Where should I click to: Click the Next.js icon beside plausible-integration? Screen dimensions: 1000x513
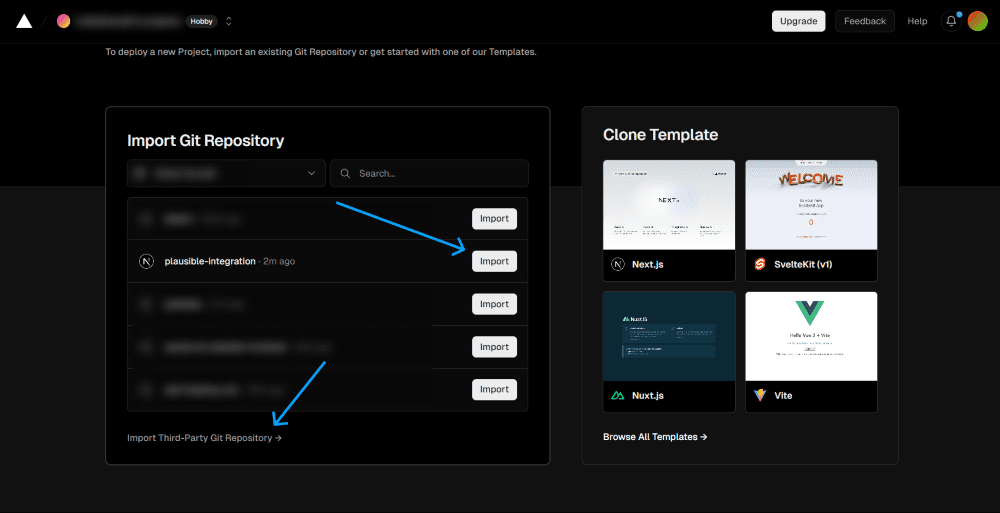click(147, 261)
